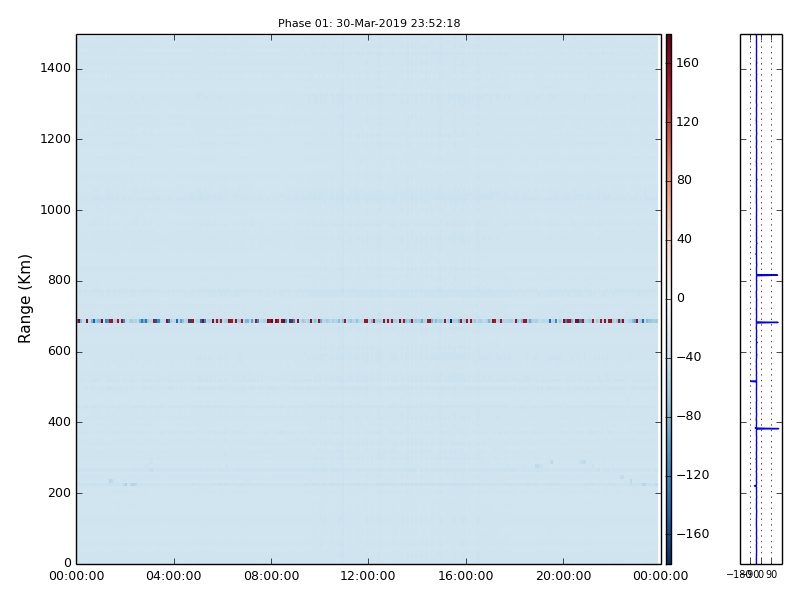Click the plot title 'Phase 01: 30-Mar-2019 23:52:18'

(369, 23)
